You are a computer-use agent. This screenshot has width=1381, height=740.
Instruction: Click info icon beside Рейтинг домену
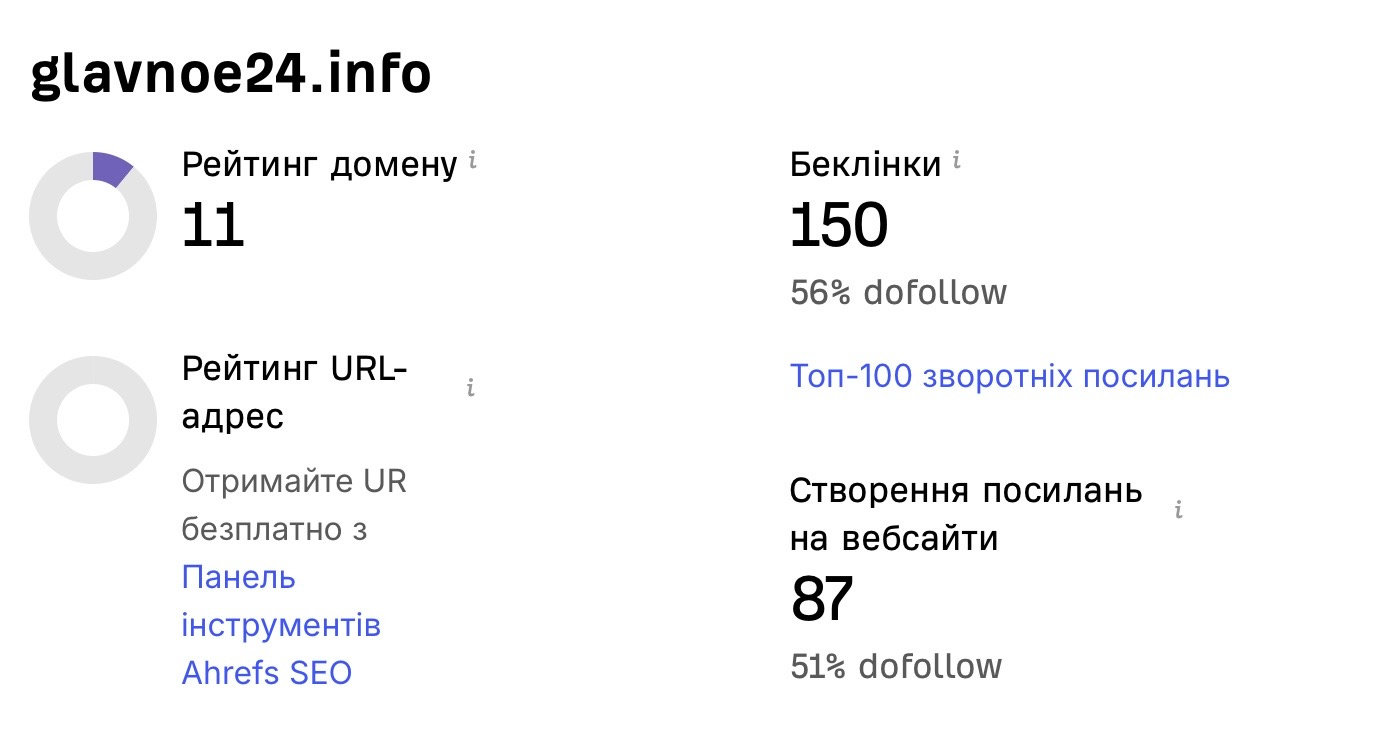473,160
